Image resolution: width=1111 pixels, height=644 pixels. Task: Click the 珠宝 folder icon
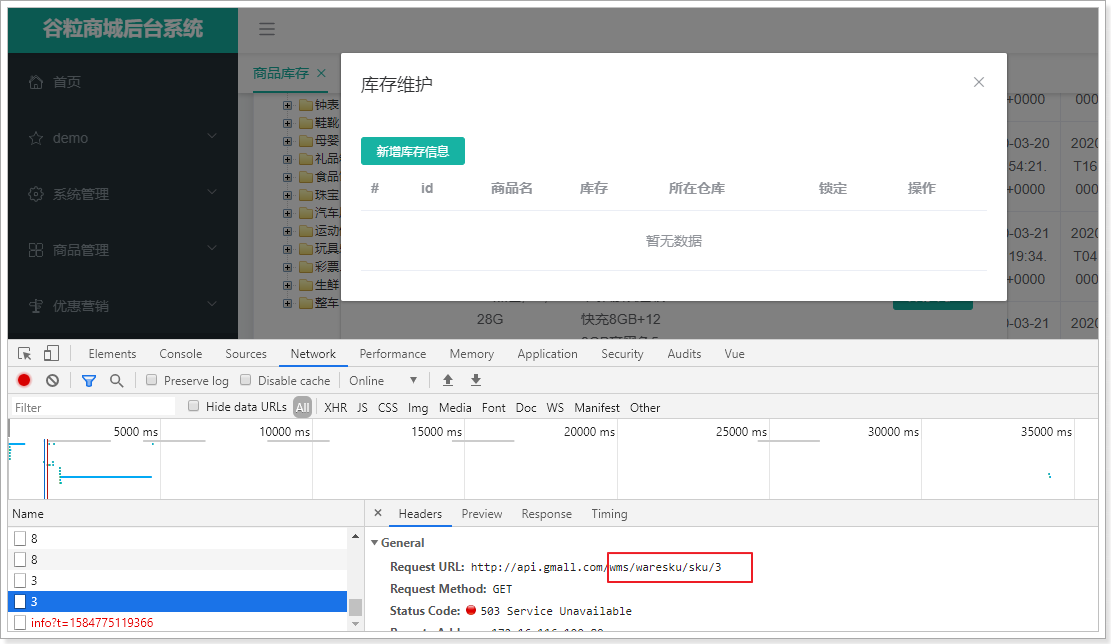point(305,195)
